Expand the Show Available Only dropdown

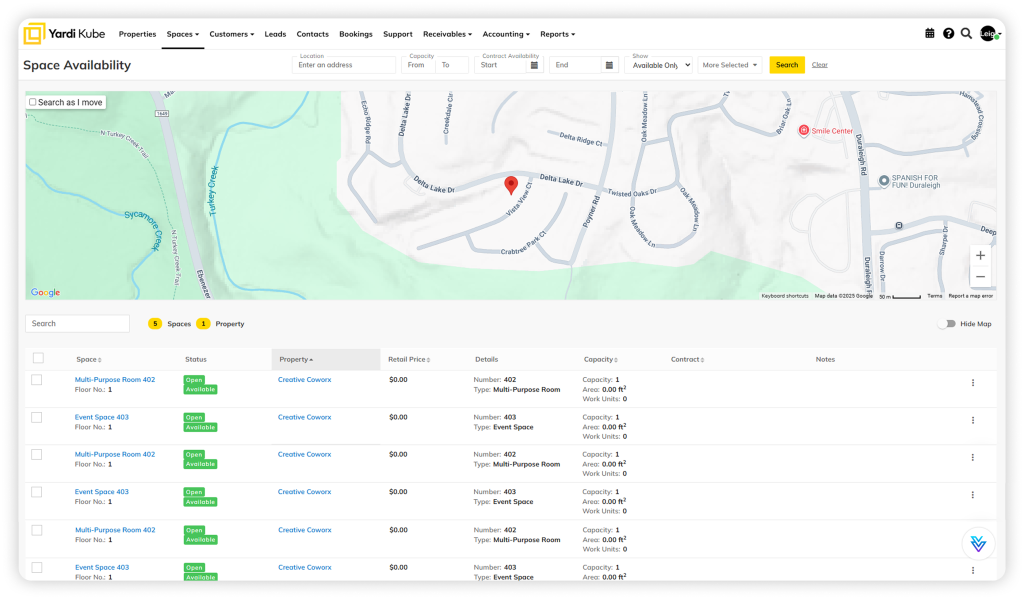coord(658,65)
